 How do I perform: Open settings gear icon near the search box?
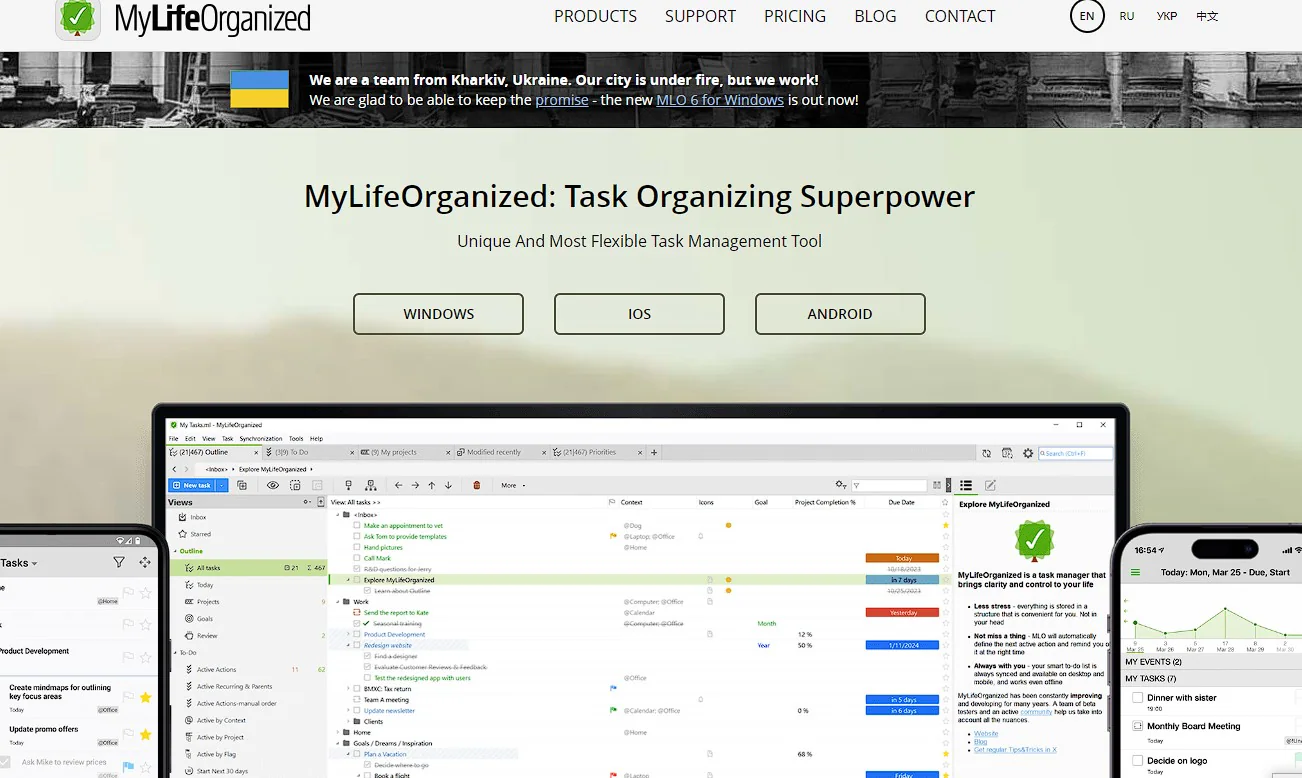1028,453
